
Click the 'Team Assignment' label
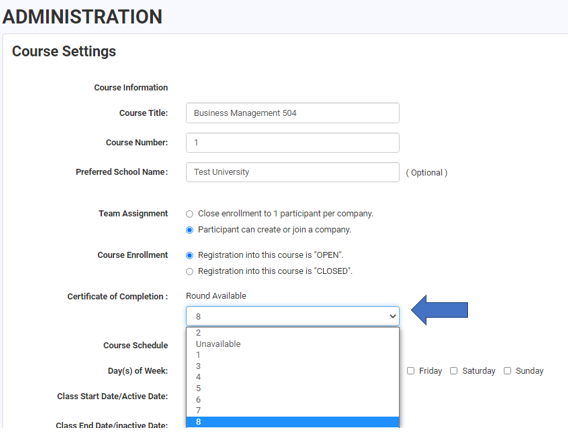(x=133, y=214)
